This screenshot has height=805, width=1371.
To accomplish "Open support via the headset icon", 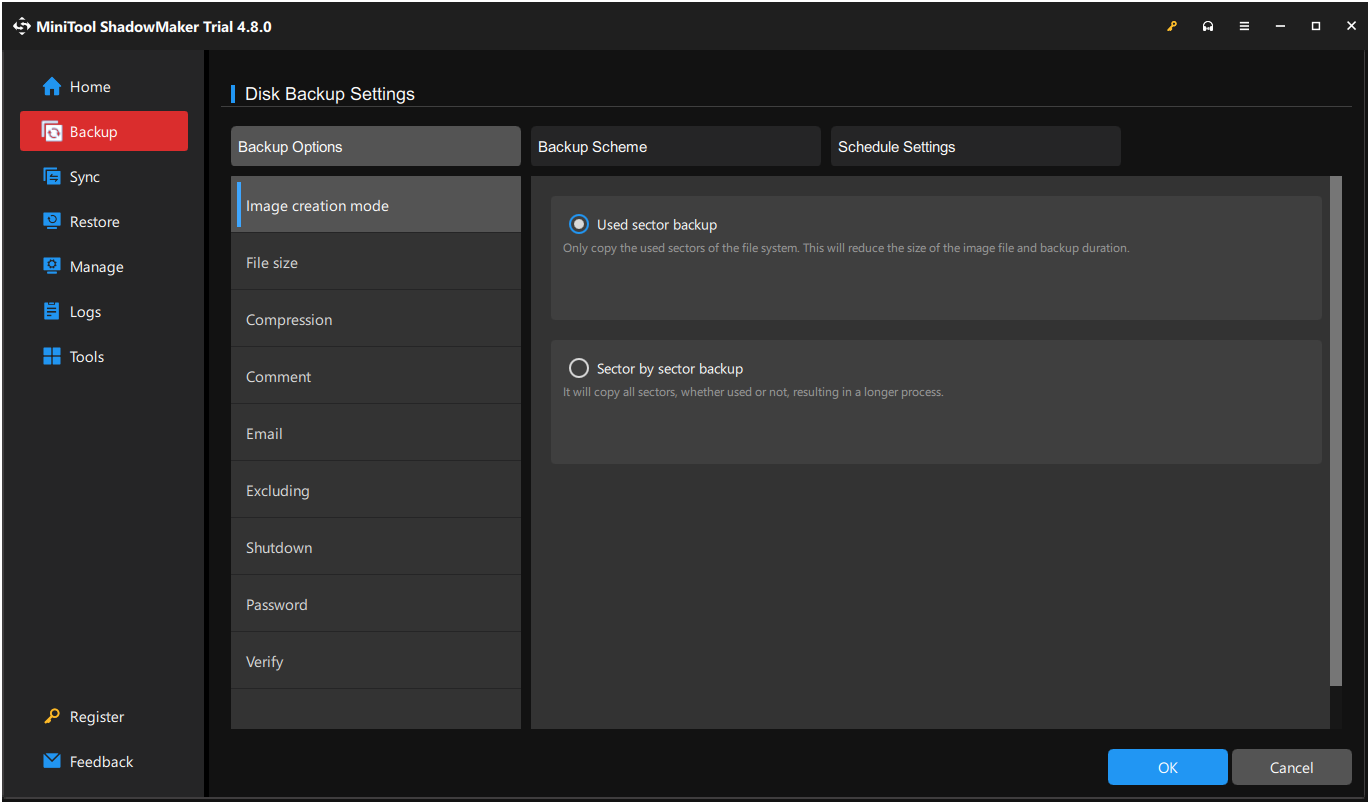I will pos(1207,26).
